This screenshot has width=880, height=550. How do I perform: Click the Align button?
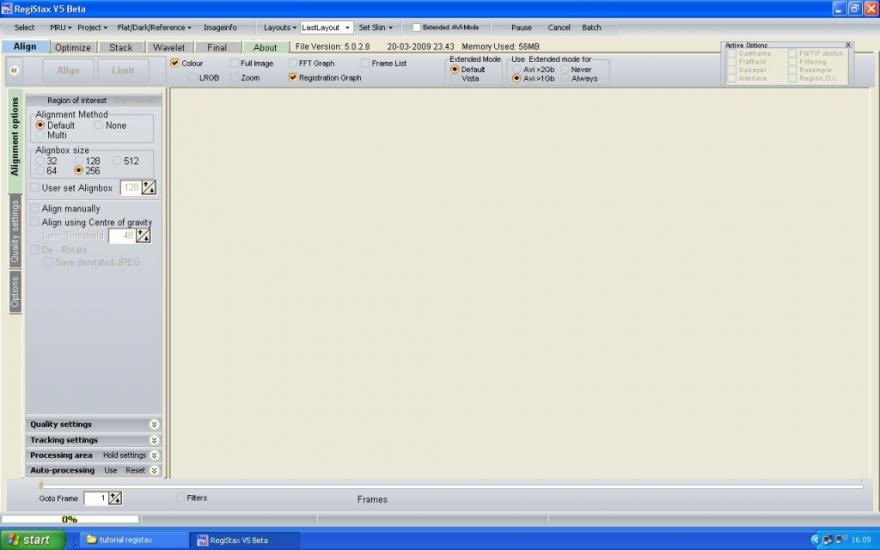tap(68, 71)
